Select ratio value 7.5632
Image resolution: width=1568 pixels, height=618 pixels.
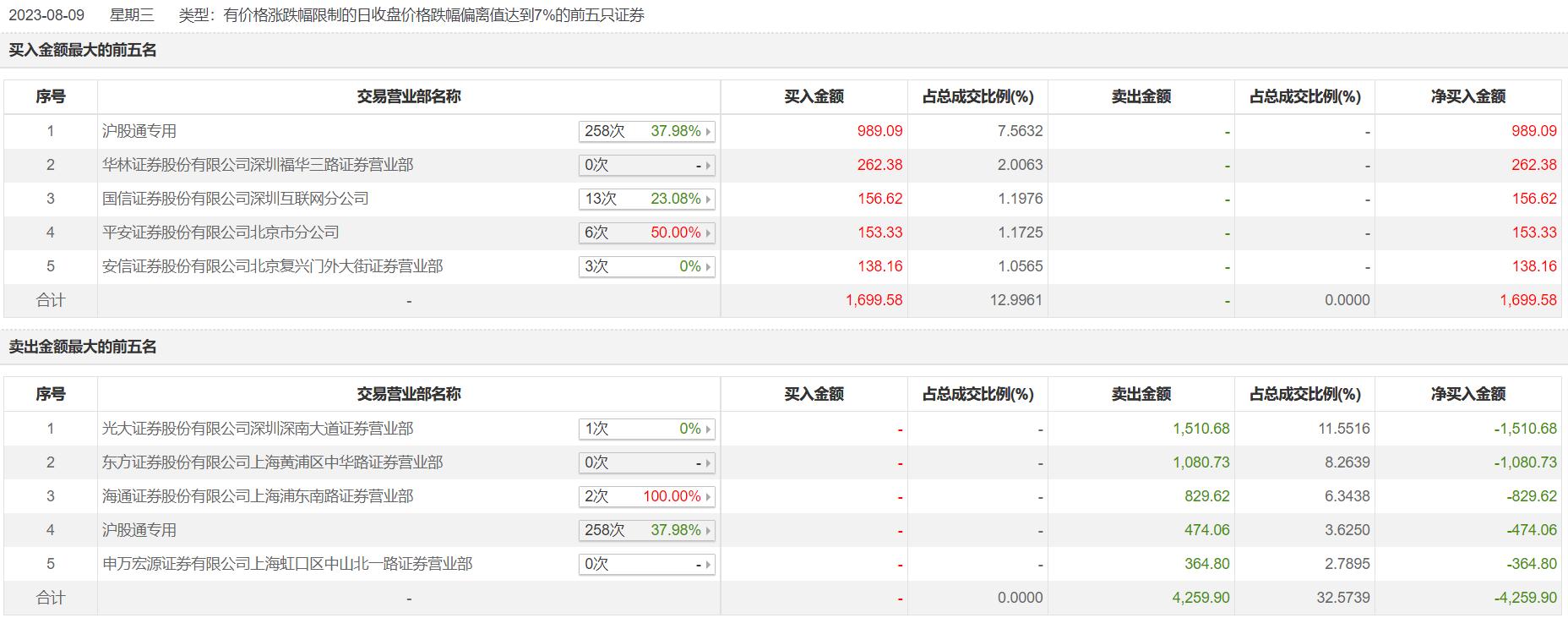[x=1020, y=131]
